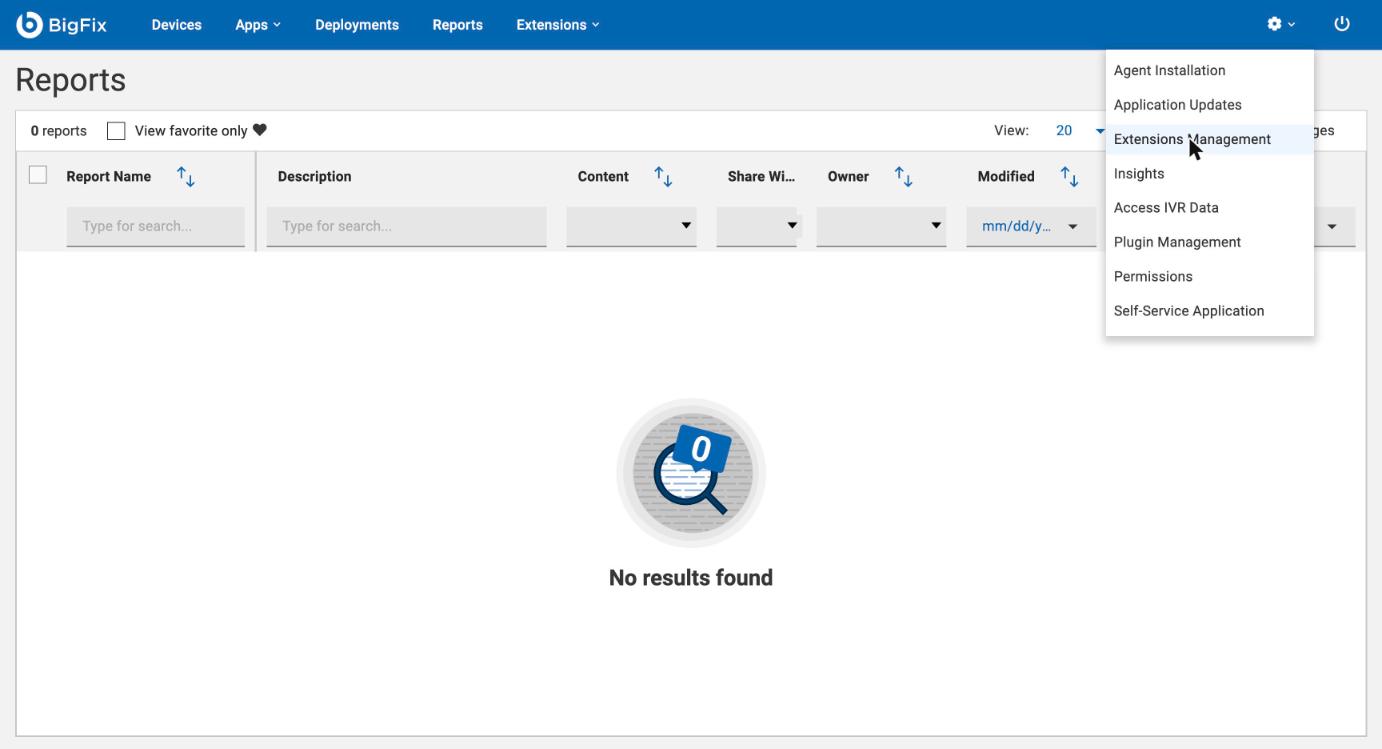The height and width of the screenshot is (749, 1382).
Task: Select Reports in the navigation bar
Action: pos(458,25)
